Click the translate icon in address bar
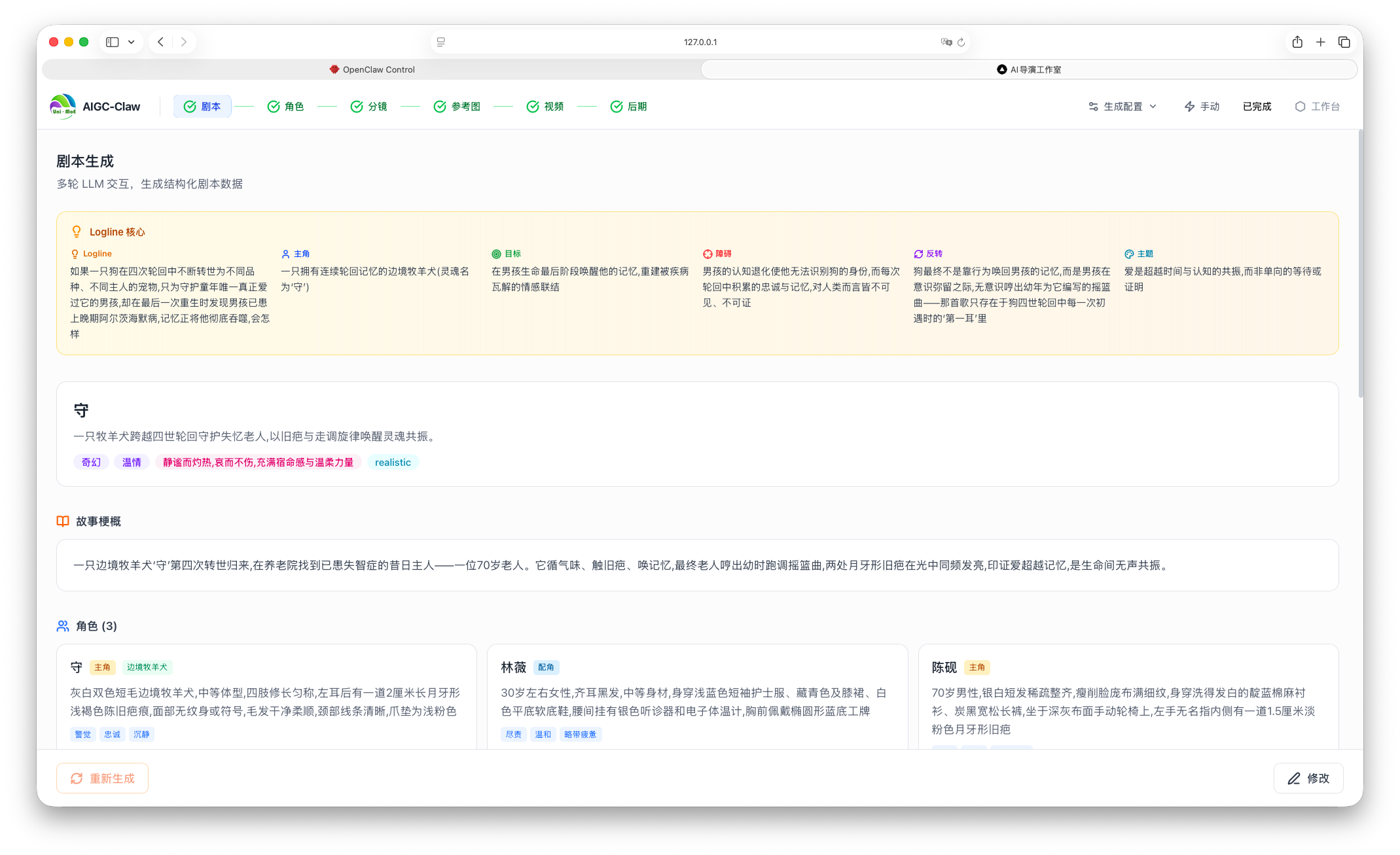1400x855 pixels. [x=946, y=42]
